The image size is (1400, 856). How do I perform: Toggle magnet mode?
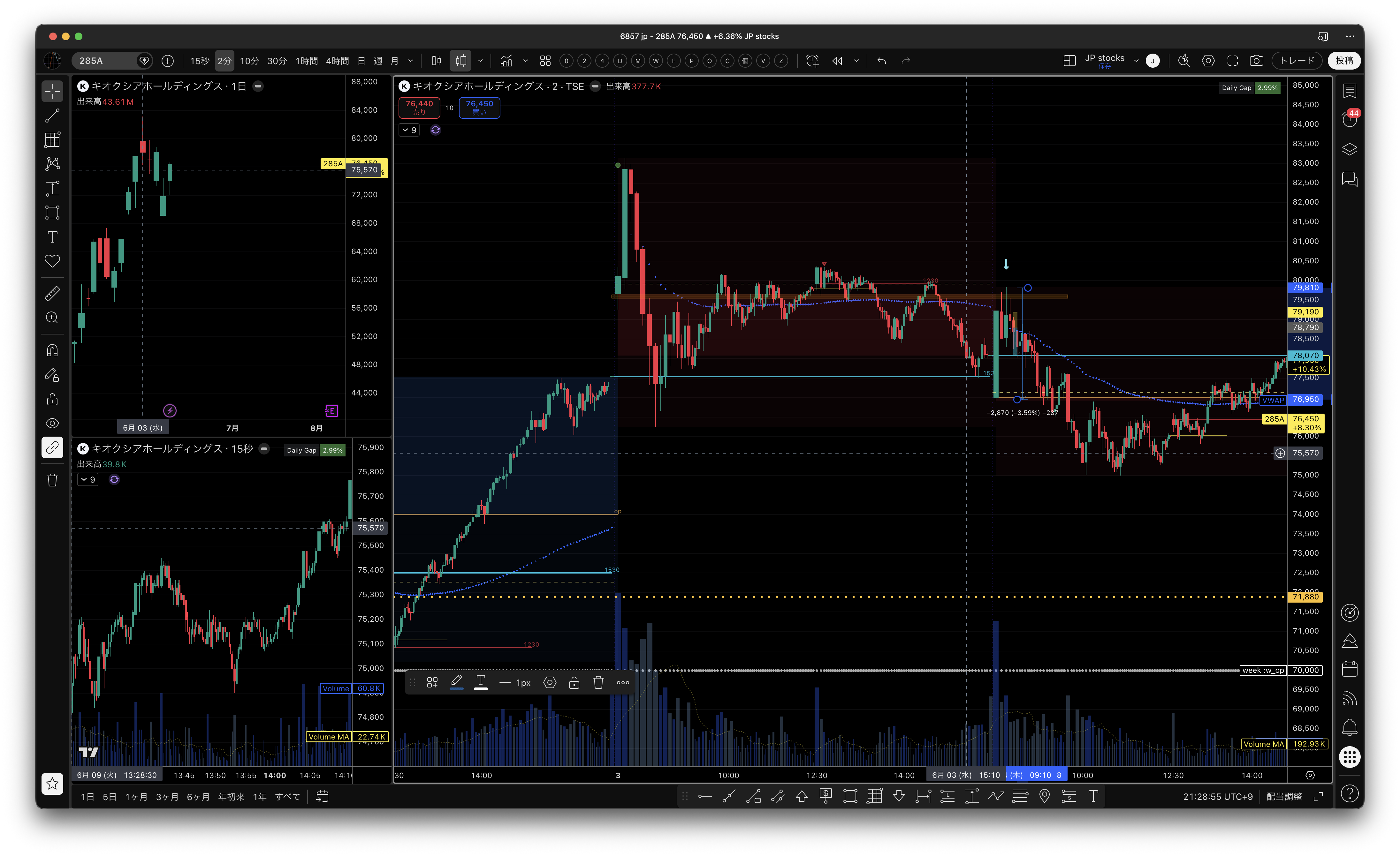pyautogui.click(x=52, y=350)
